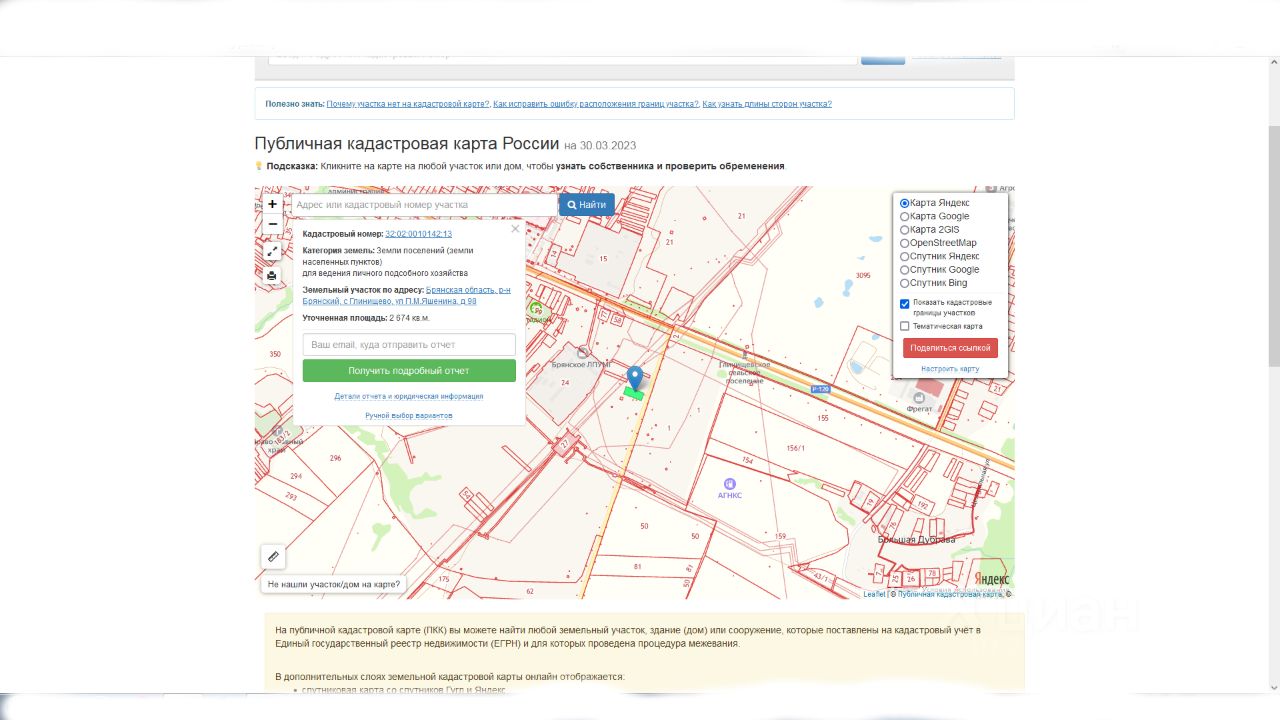Click the green speed sign map icon
This screenshot has height=720, width=1280.
point(536,308)
